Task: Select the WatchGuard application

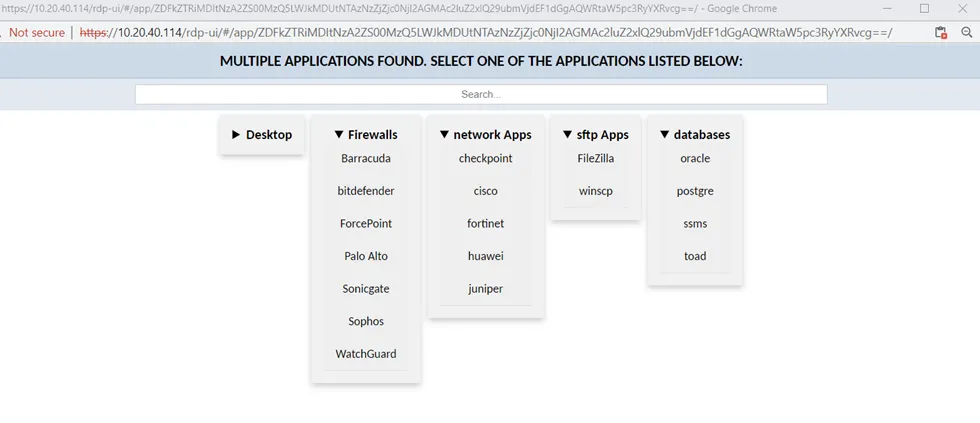Action: (366, 353)
